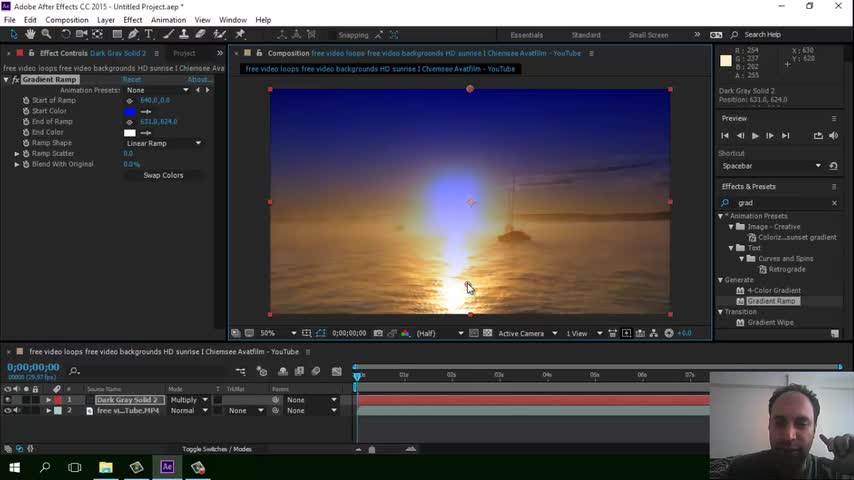Viewport: 854px width, 480px height.
Task: Select the Hand tool in the toolbar
Action: pos(30,34)
